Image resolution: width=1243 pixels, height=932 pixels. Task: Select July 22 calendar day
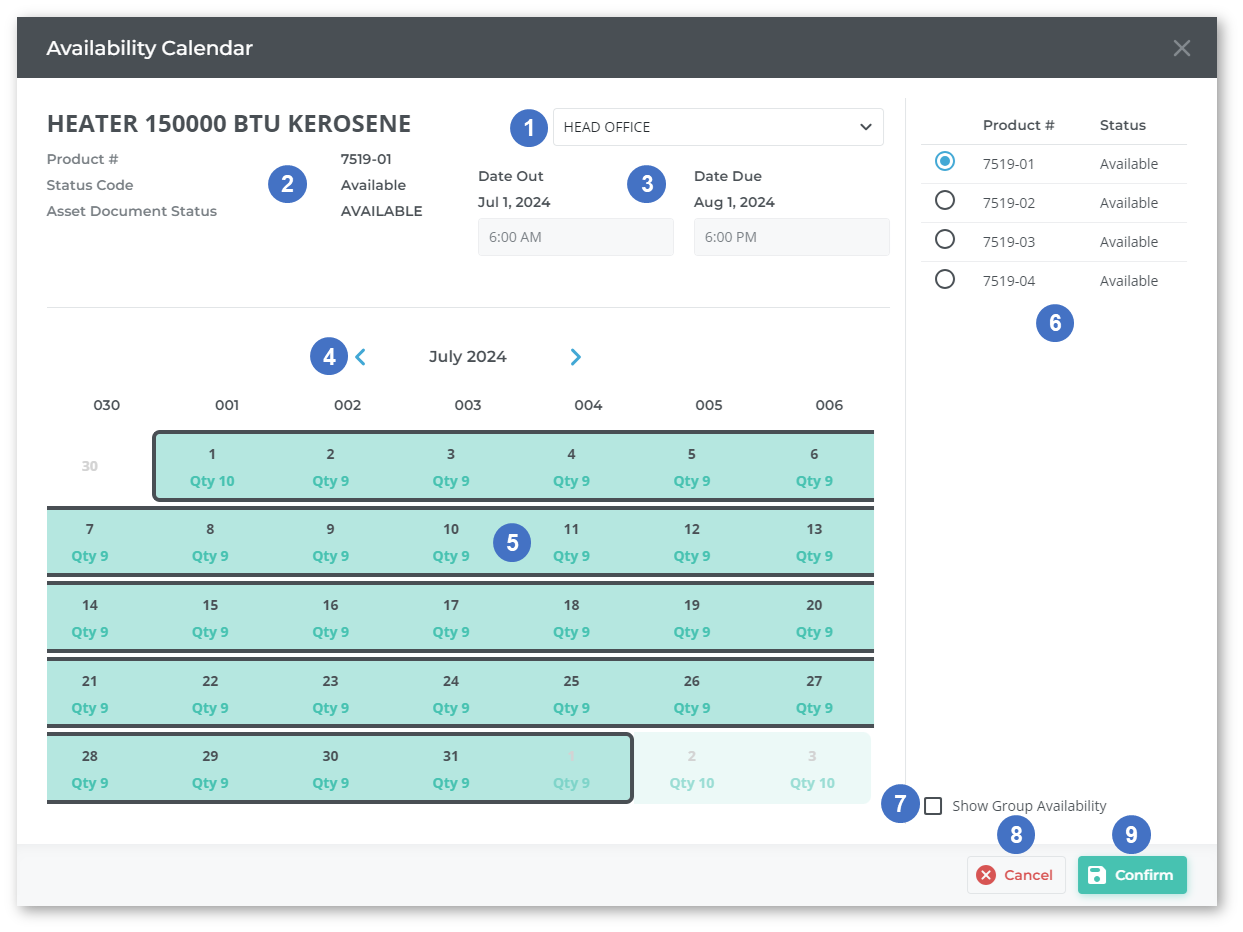click(210, 694)
